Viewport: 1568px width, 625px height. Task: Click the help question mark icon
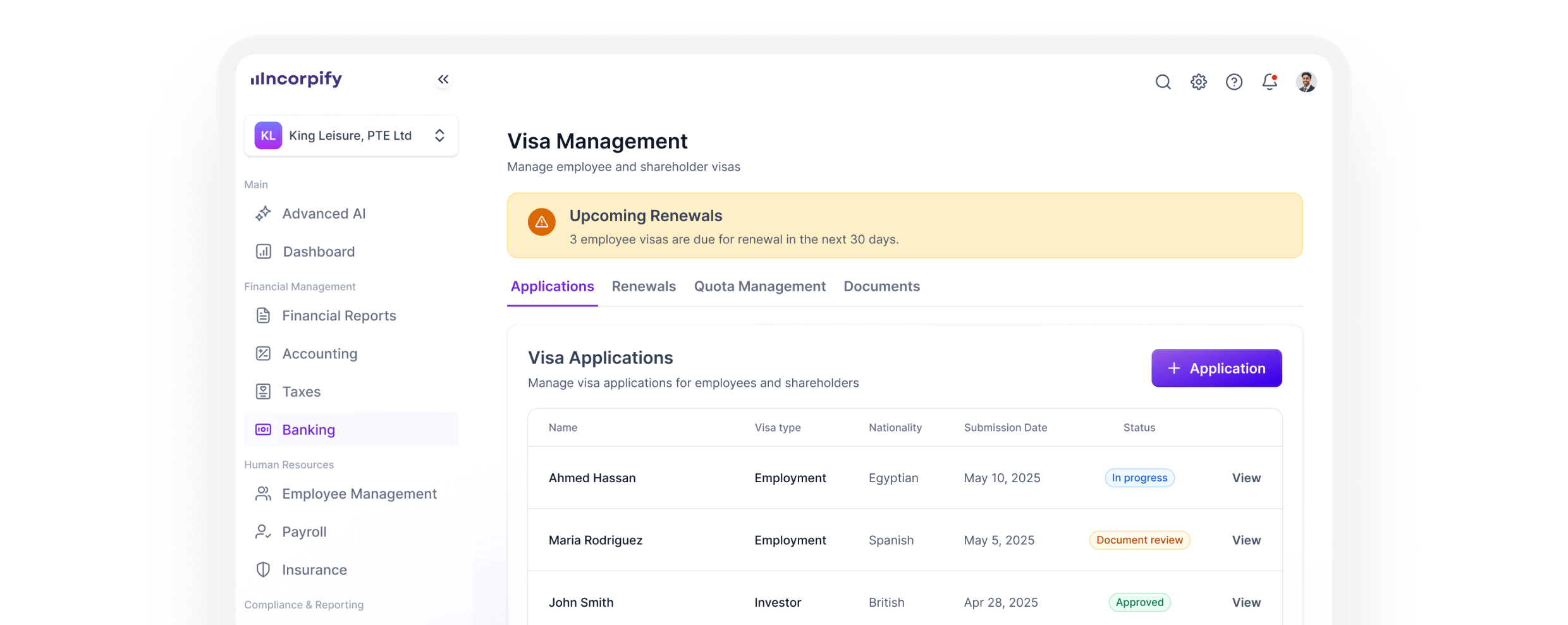(1234, 82)
